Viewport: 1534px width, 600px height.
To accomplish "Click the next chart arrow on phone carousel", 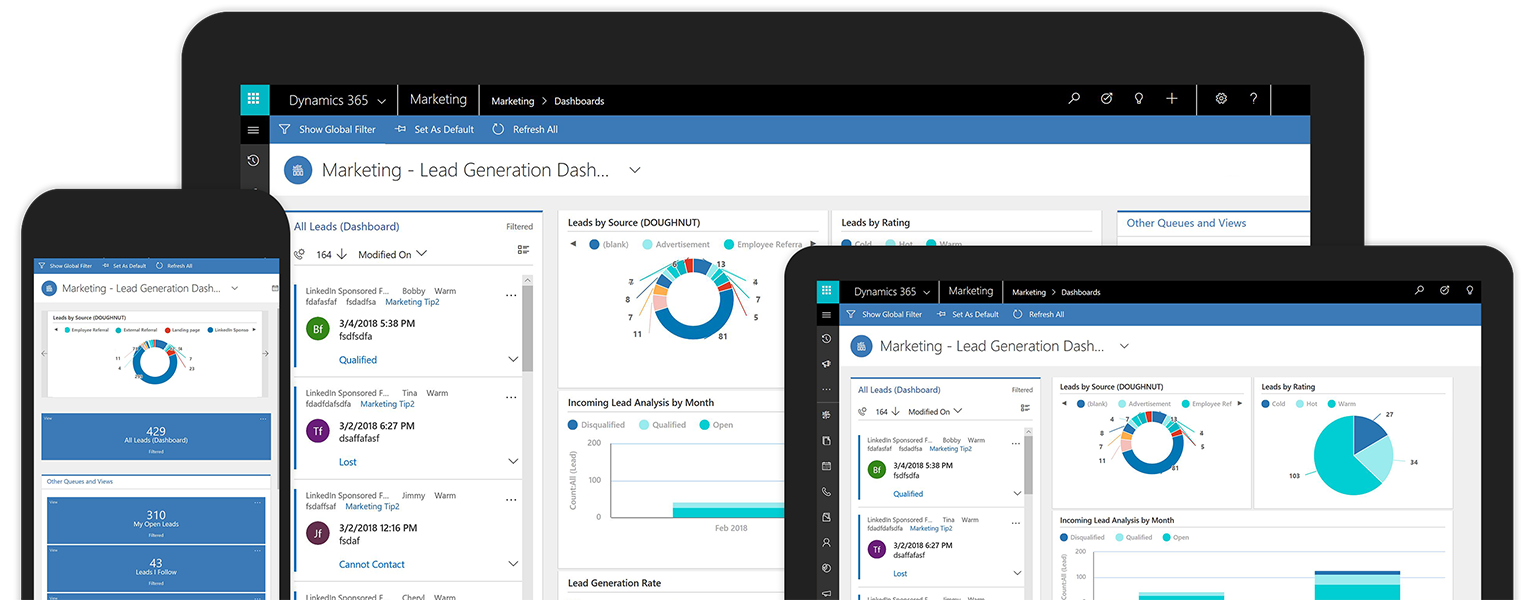I will tap(265, 353).
